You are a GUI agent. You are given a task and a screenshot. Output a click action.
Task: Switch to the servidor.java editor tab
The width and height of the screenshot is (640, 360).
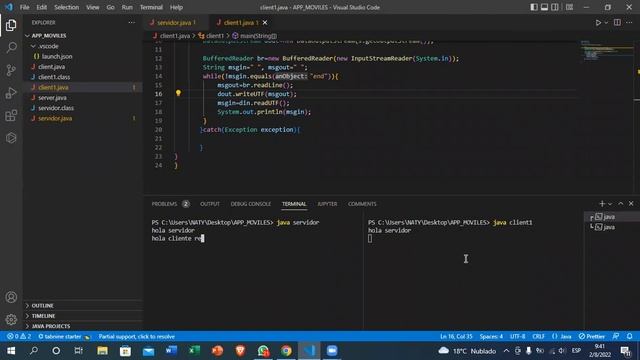click(x=173, y=22)
